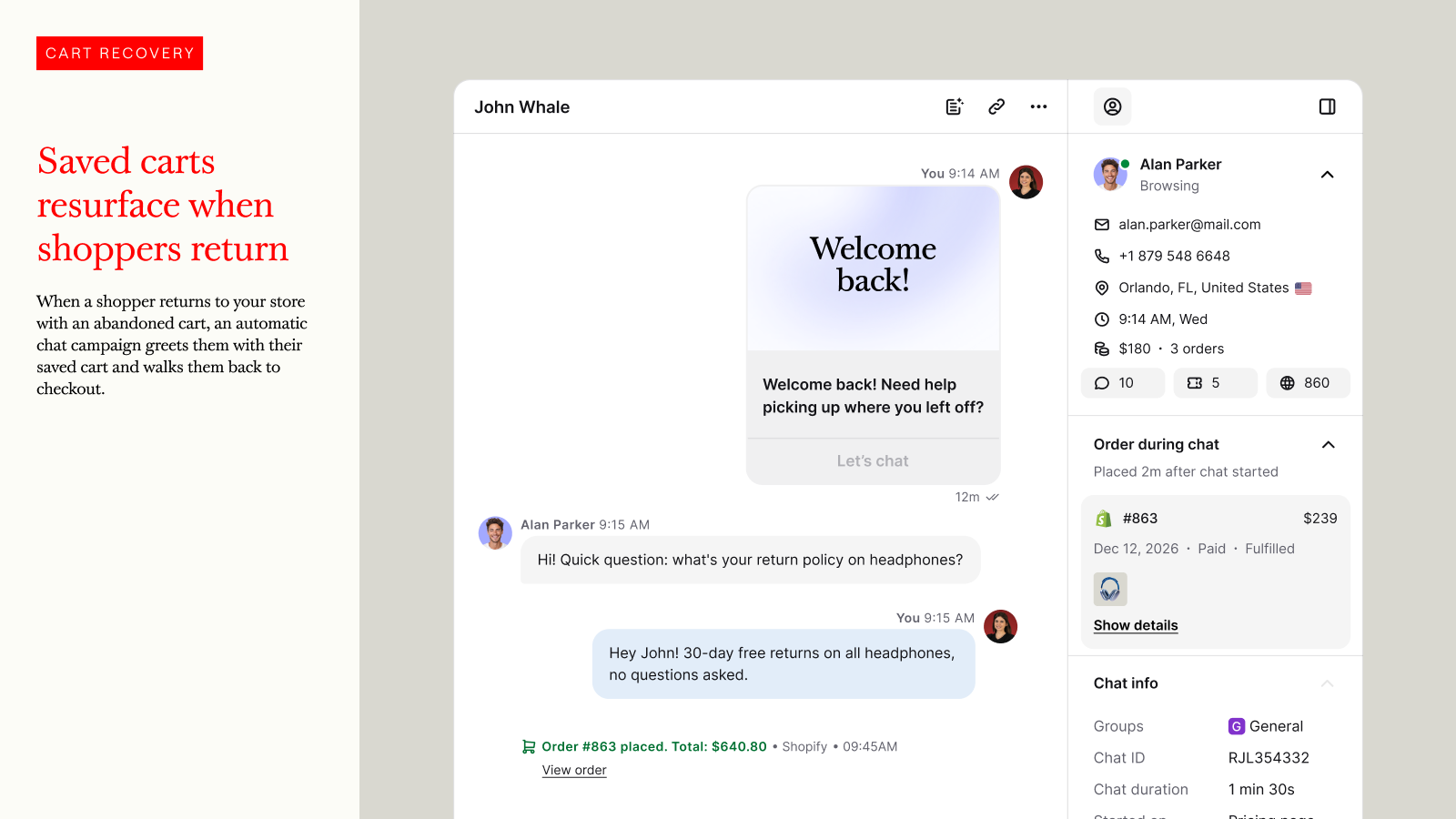Click the Let's chat button
1456x819 pixels.
pos(873,461)
